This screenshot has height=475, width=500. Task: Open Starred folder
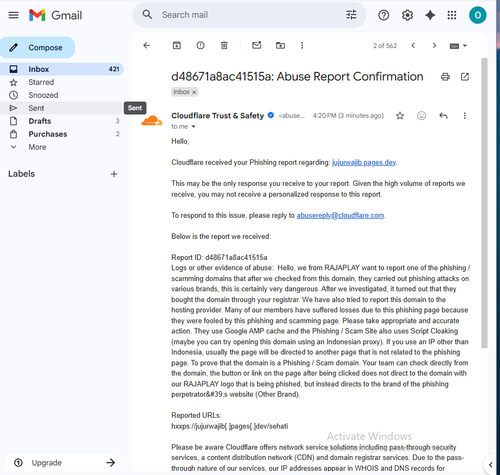(x=62, y=82)
